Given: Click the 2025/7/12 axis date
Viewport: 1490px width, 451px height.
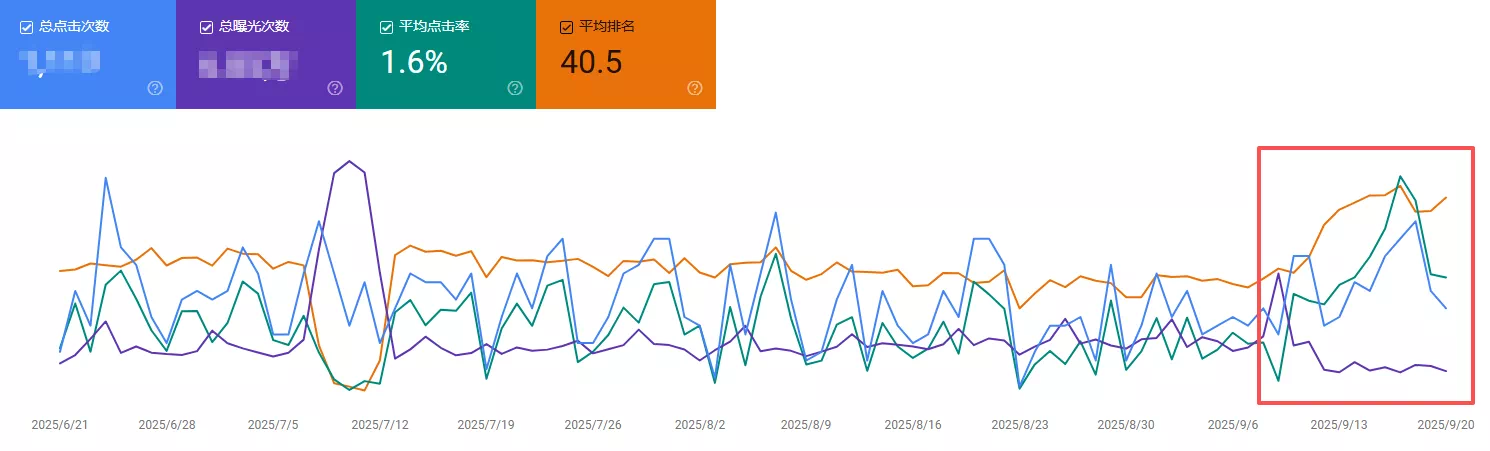Looking at the screenshot, I should 379,425.
